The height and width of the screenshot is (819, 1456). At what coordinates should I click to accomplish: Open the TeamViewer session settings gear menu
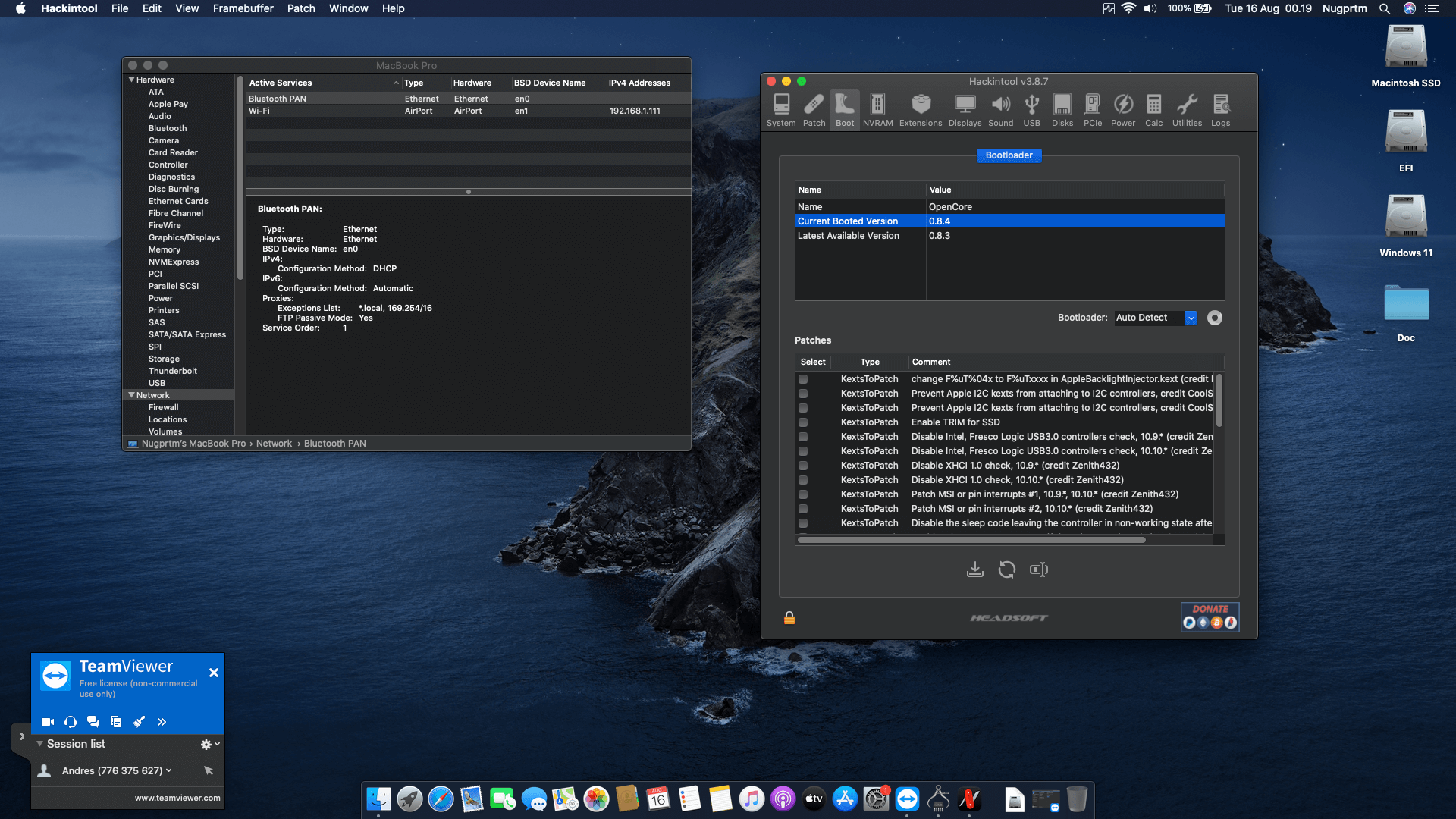210,745
